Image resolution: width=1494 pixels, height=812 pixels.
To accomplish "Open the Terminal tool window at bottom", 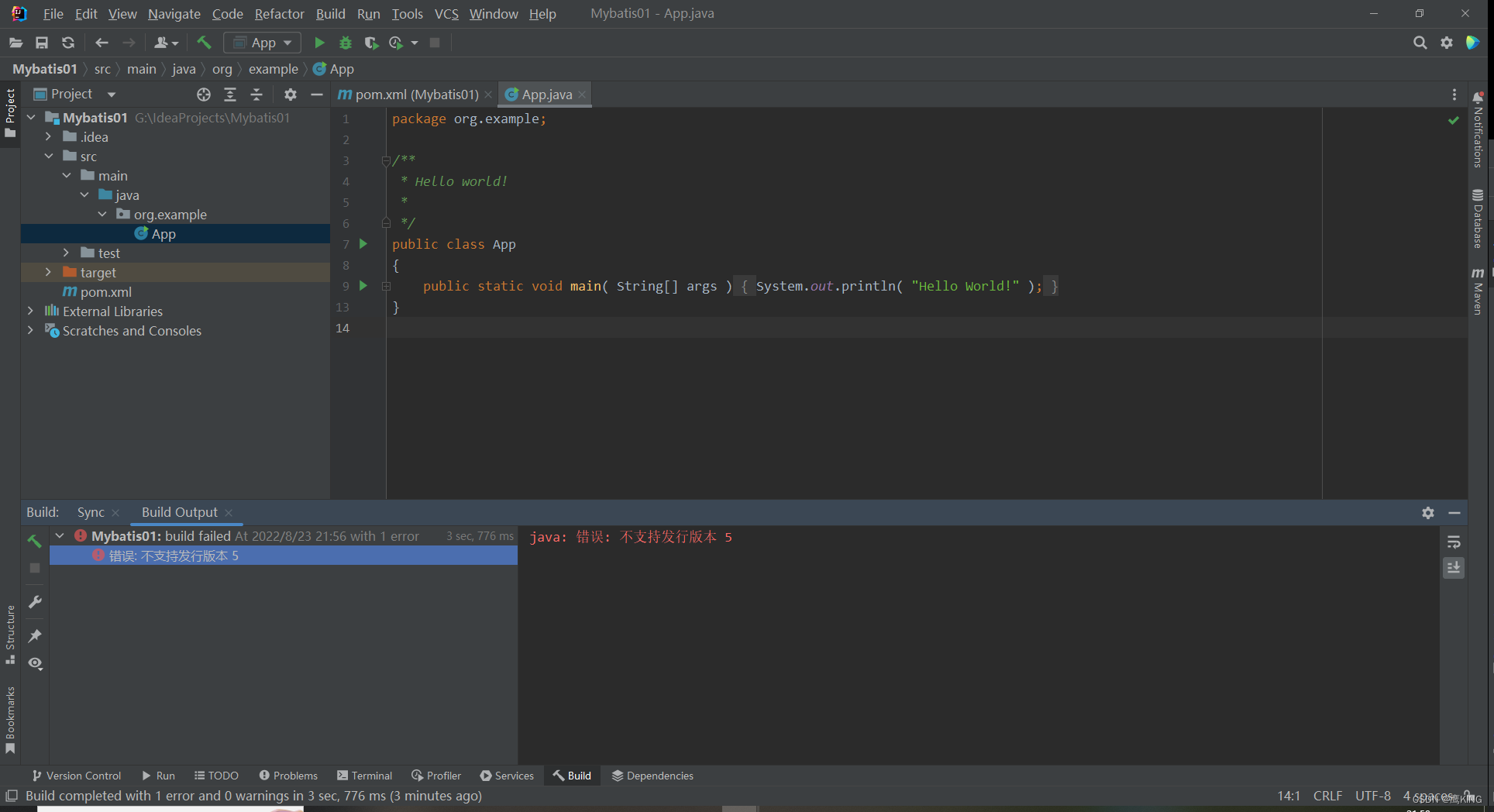I will pos(364,775).
